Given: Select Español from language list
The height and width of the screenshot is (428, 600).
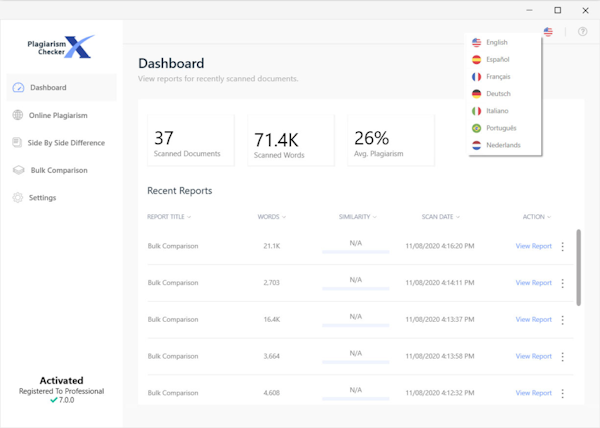Looking at the screenshot, I should point(498,60).
